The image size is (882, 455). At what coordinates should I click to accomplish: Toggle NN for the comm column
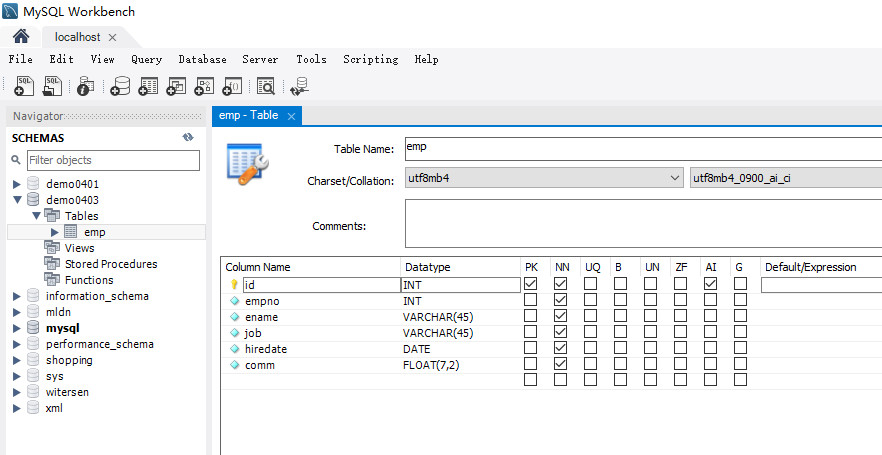click(x=560, y=364)
